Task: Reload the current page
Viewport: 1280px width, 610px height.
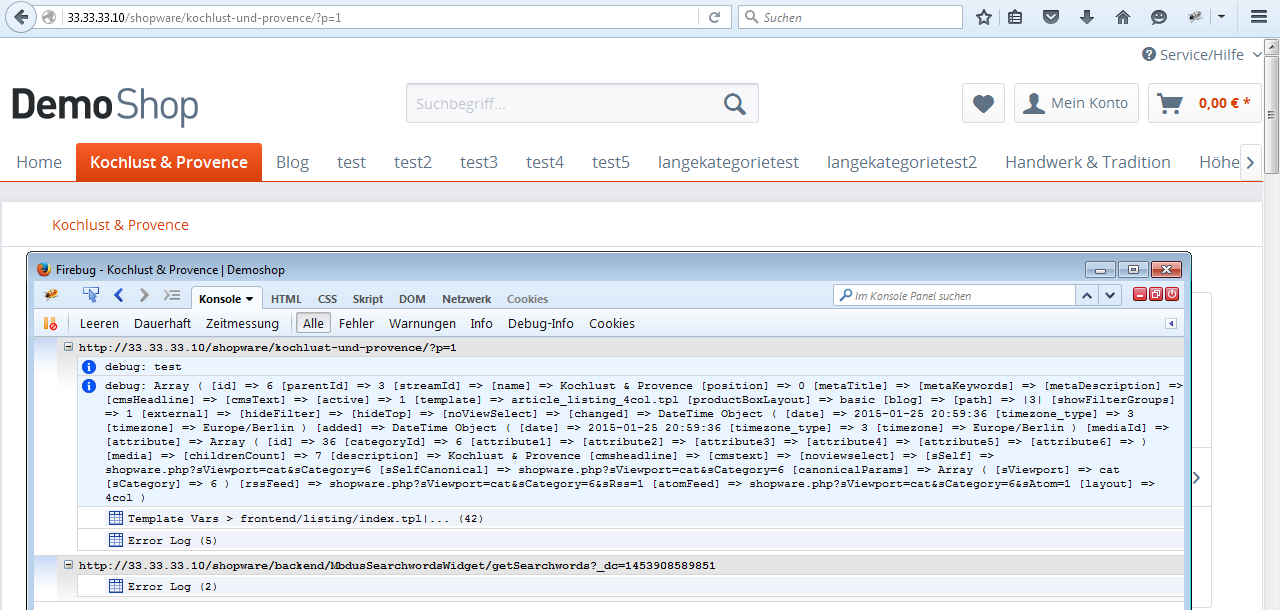Action: [x=714, y=17]
